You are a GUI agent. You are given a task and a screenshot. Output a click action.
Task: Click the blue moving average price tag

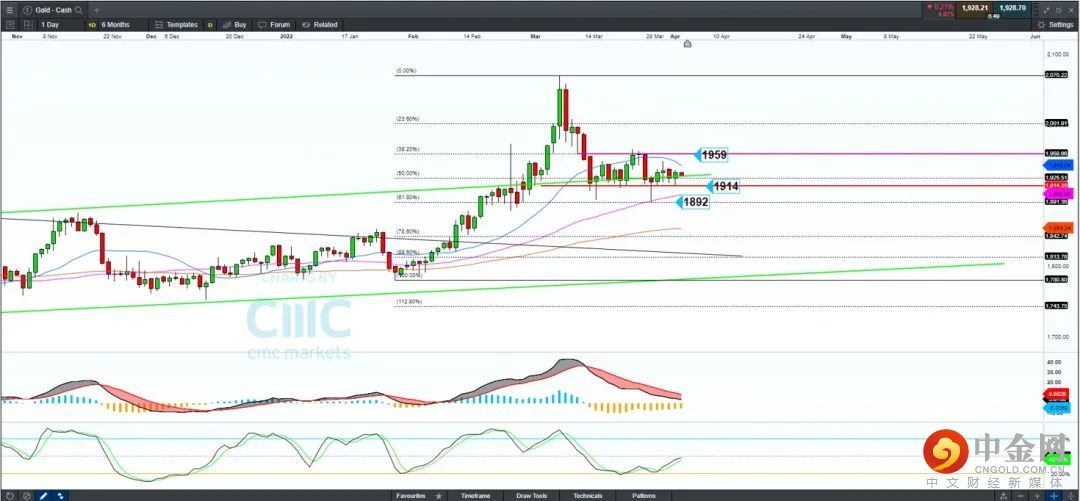tap(1058, 165)
